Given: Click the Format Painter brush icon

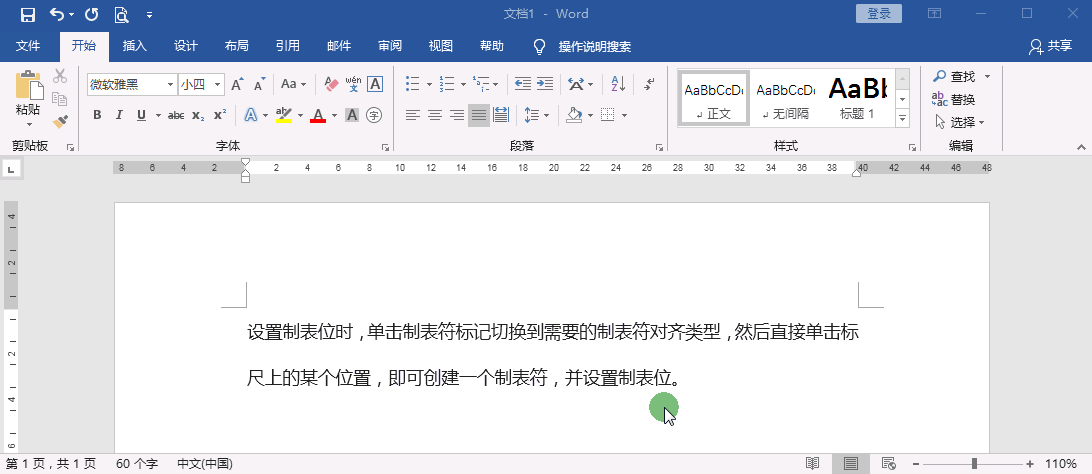Looking at the screenshot, I should pos(60,121).
